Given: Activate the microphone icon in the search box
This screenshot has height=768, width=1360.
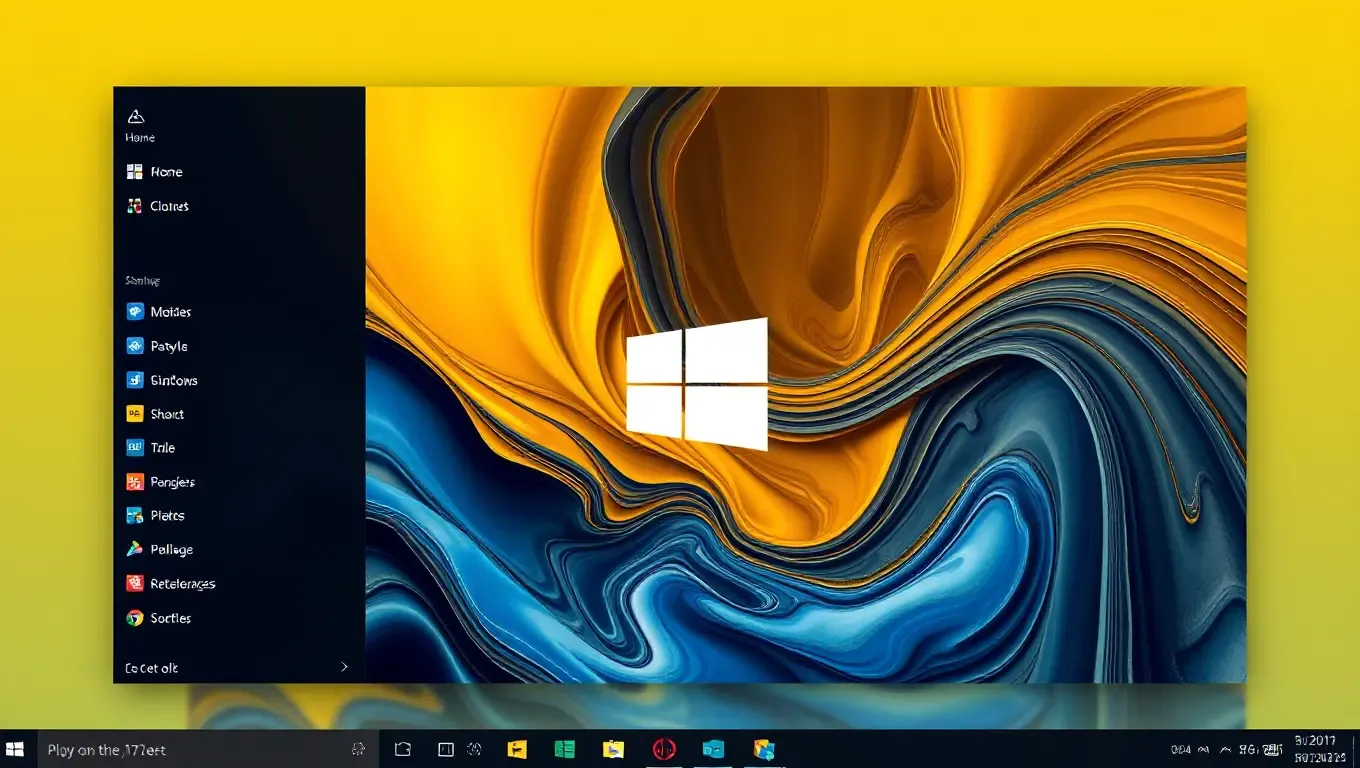Looking at the screenshot, I should tap(358, 749).
